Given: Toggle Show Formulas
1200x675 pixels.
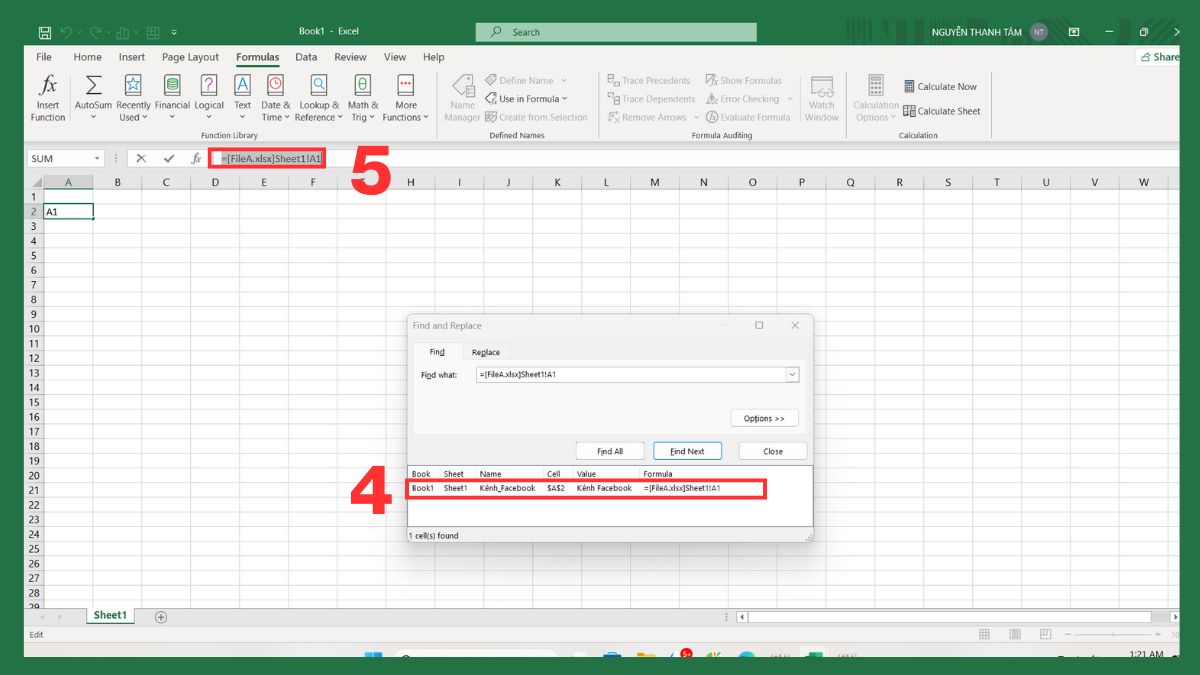Looking at the screenshot, I should [x=744, y=80].
